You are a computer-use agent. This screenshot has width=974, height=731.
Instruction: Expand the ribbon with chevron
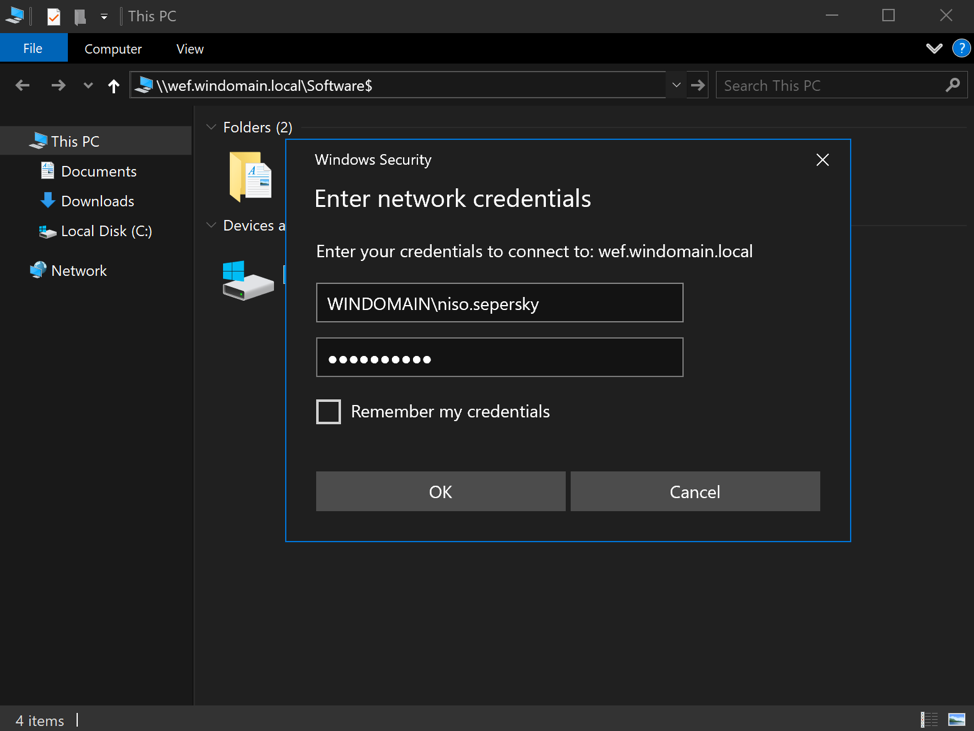(x=934, y=48)
